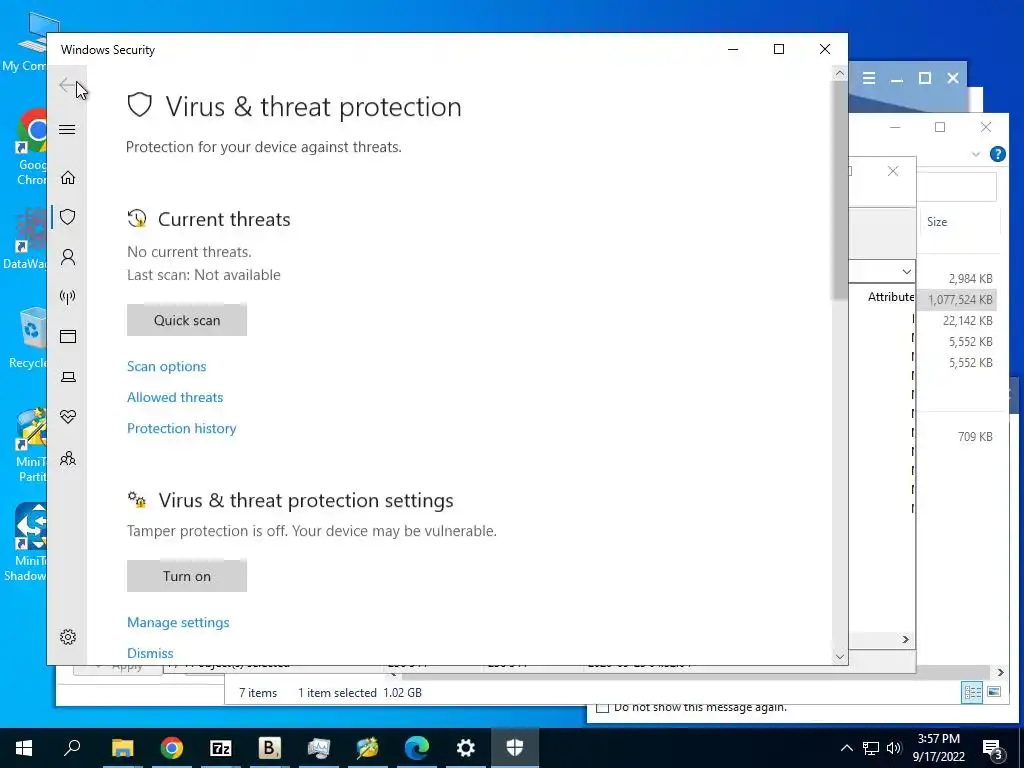
Task: Open the Windows Start menu
Action: [24, 748]
